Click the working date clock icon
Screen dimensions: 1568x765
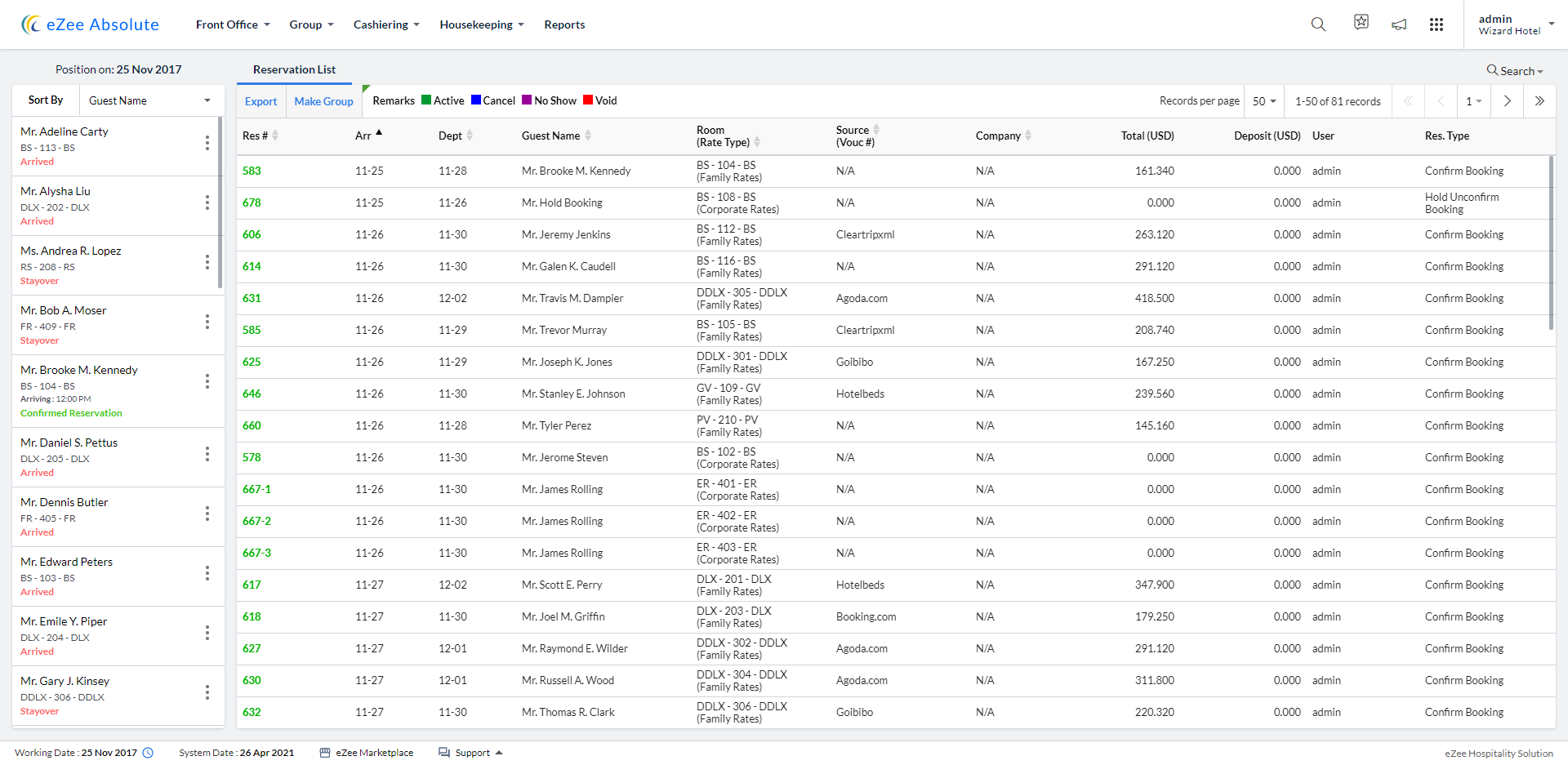(x=148, y=753)
